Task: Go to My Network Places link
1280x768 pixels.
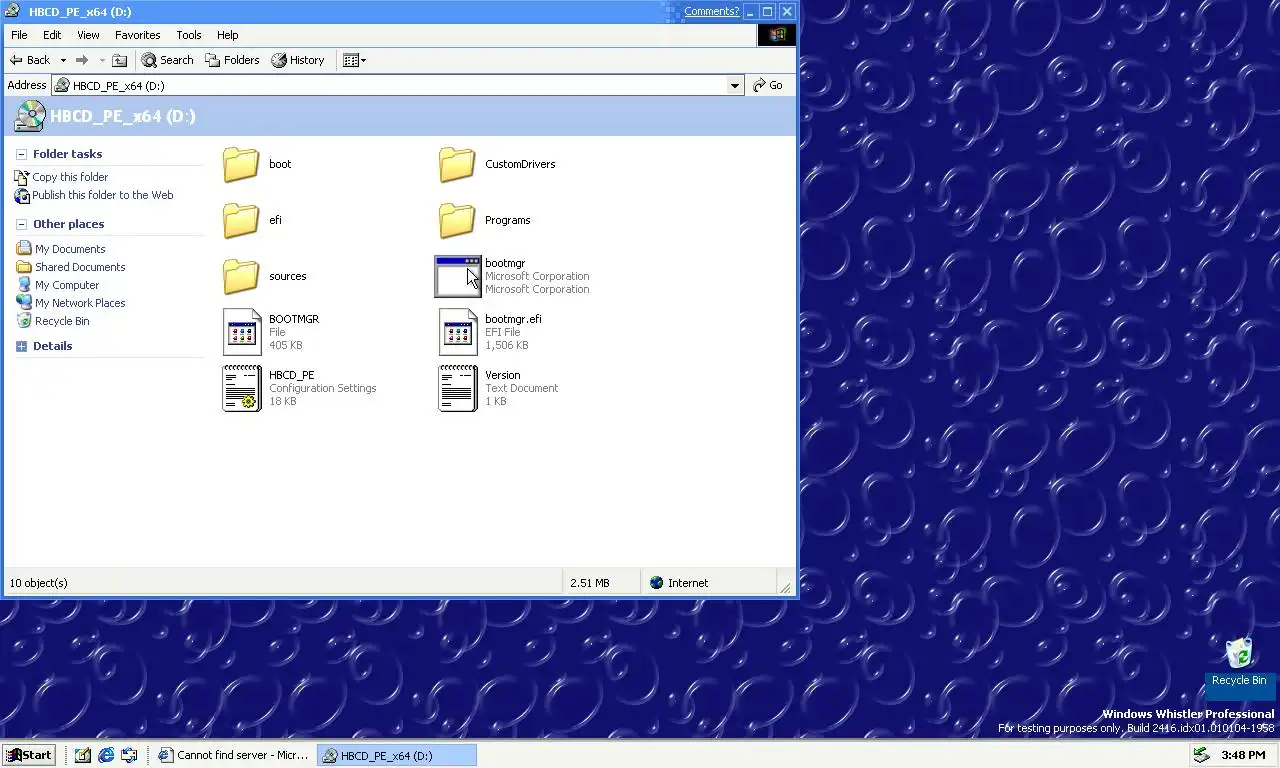Action: point(80,303)
